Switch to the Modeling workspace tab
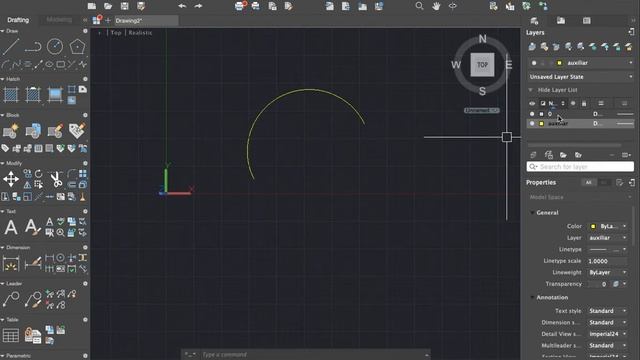Viewport: 640px width, 360px height. click(x=59, y=20)
